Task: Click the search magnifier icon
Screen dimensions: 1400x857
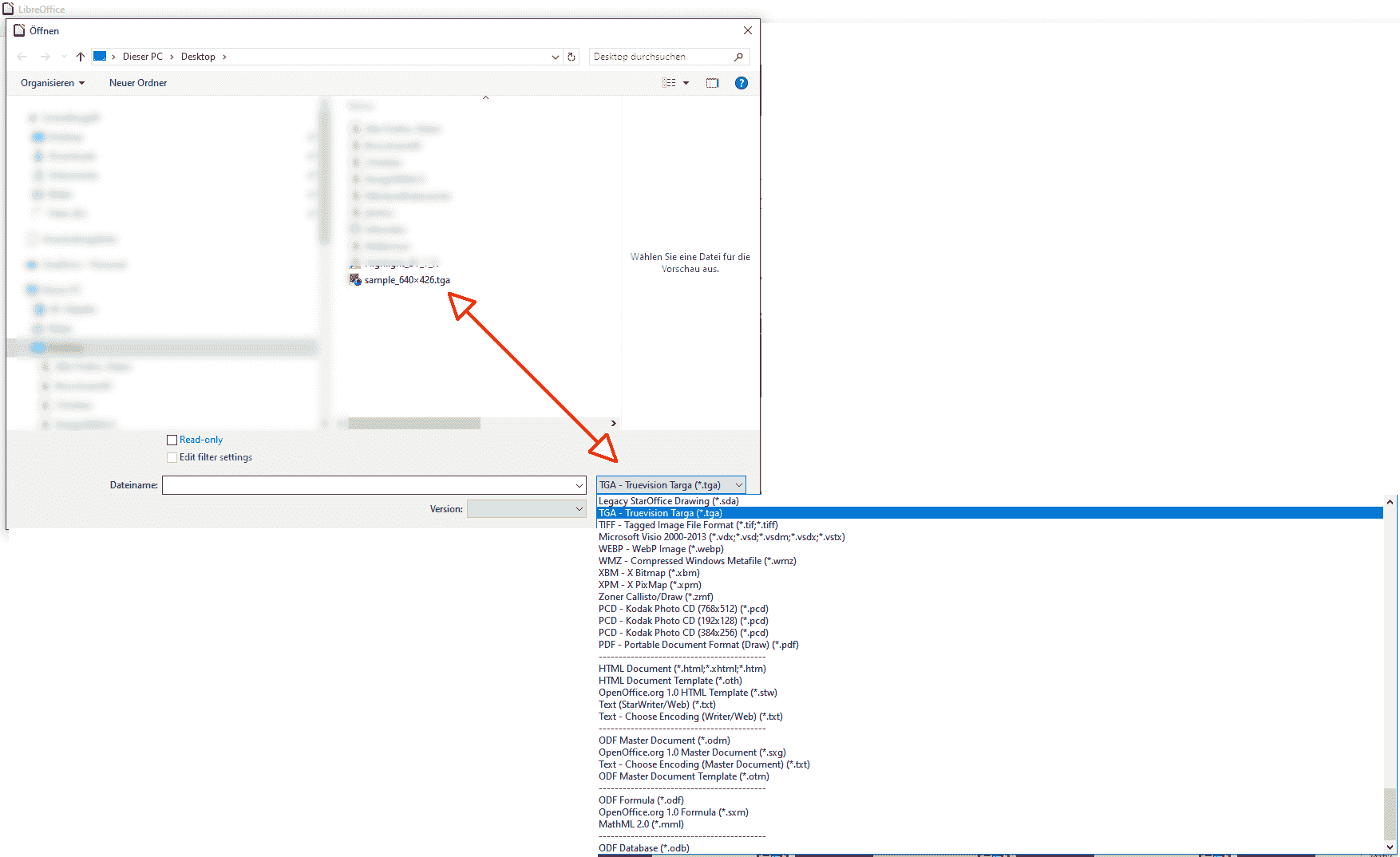Action: click(x=738, y=57)
